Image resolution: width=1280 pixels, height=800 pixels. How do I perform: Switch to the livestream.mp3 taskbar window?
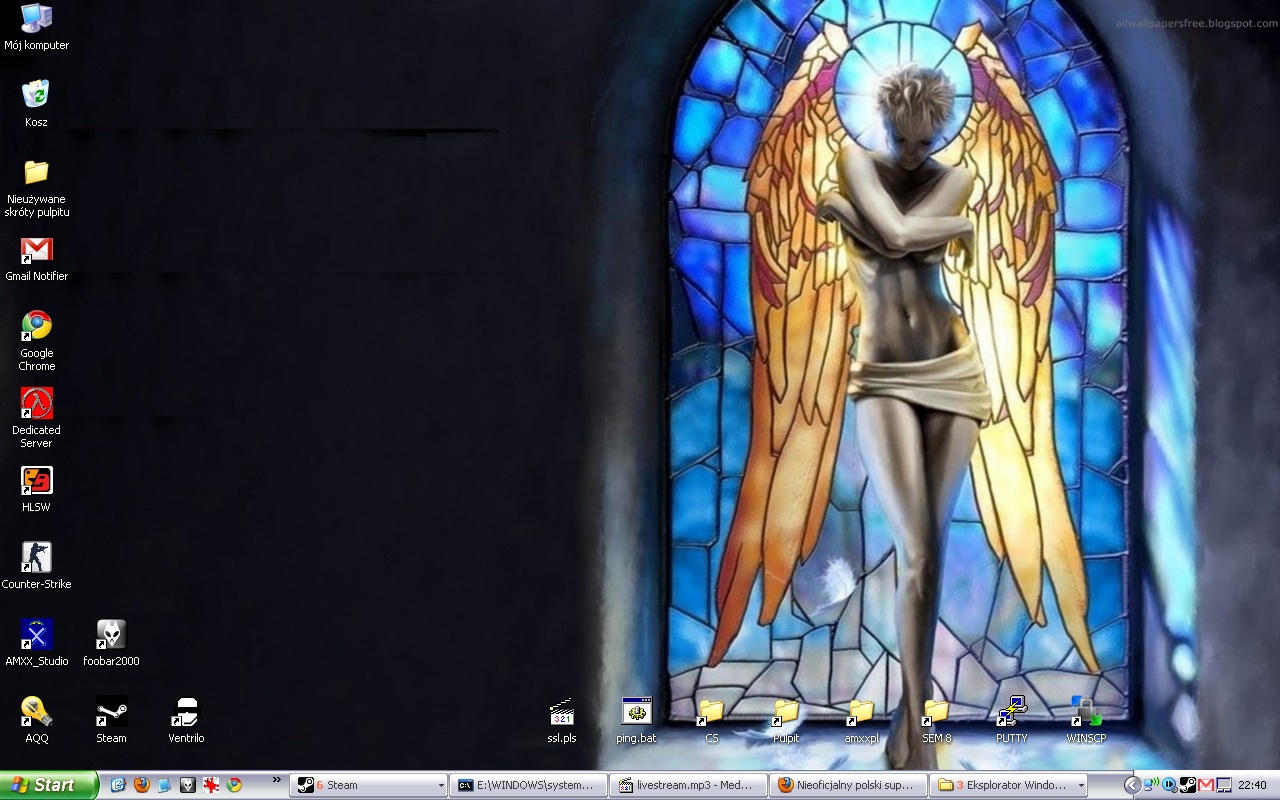688,785
